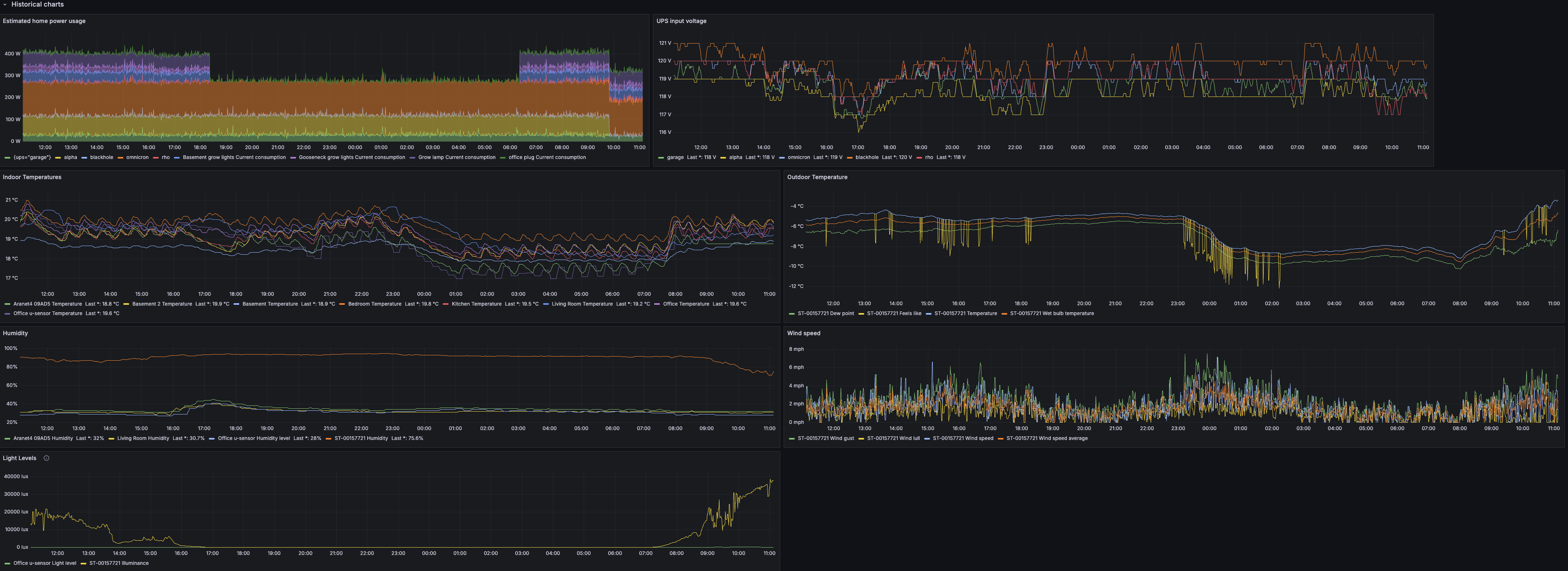Image resolution: width=1568 pixels, height=571 pixels.
Task: Toggle alpha series in Estimated home power usage legend
Action: (71, 157)
